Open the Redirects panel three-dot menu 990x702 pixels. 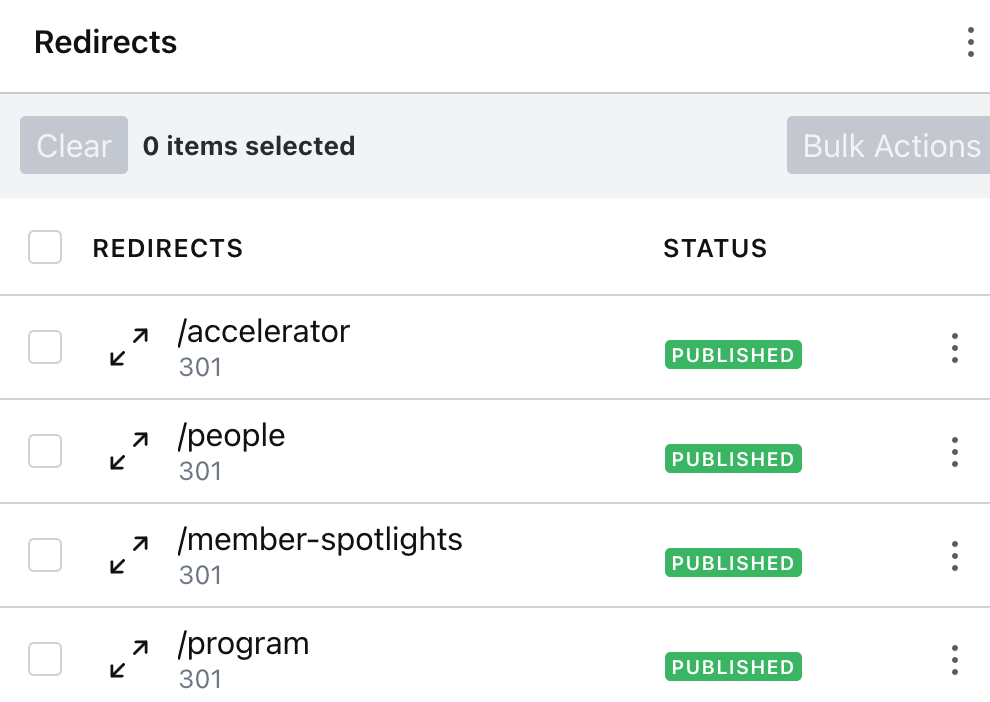click(970, 42)
